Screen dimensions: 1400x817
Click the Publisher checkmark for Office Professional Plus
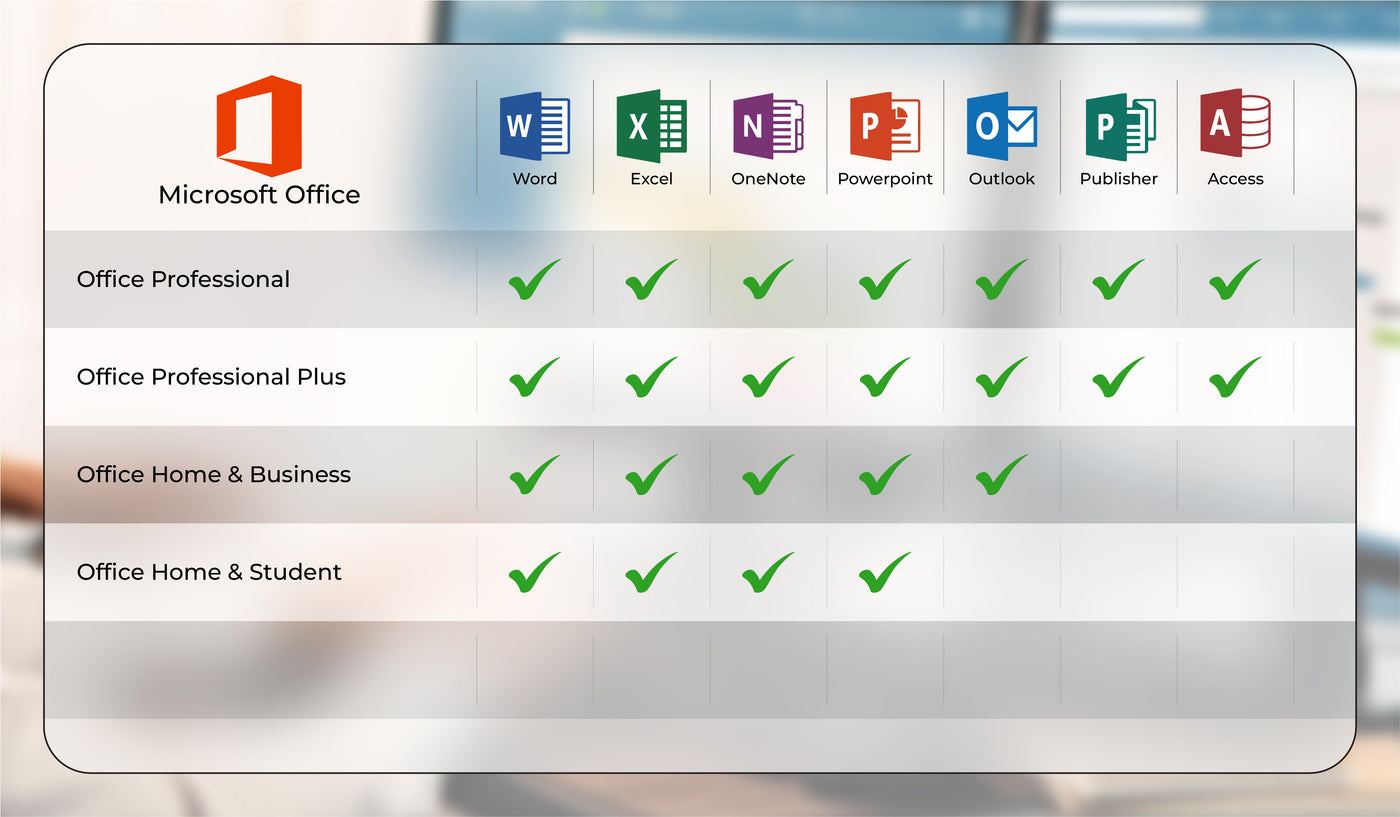tap(1119, 377)
